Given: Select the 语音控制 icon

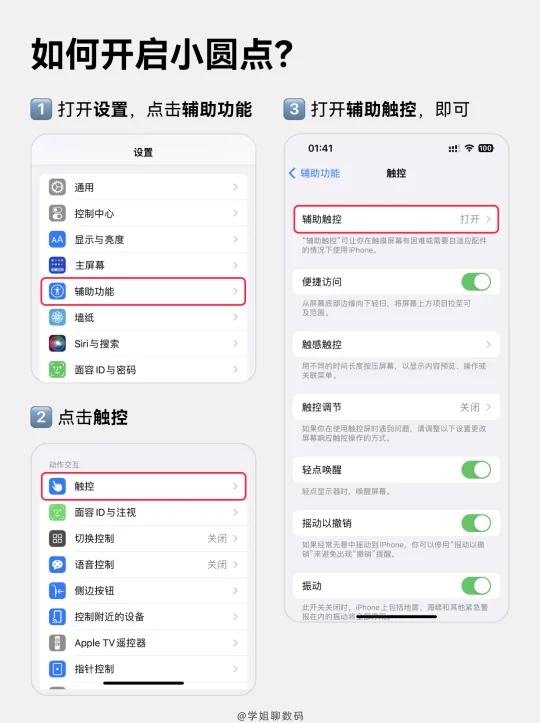Looking at the screenshot, I should [x=57, y=564].
